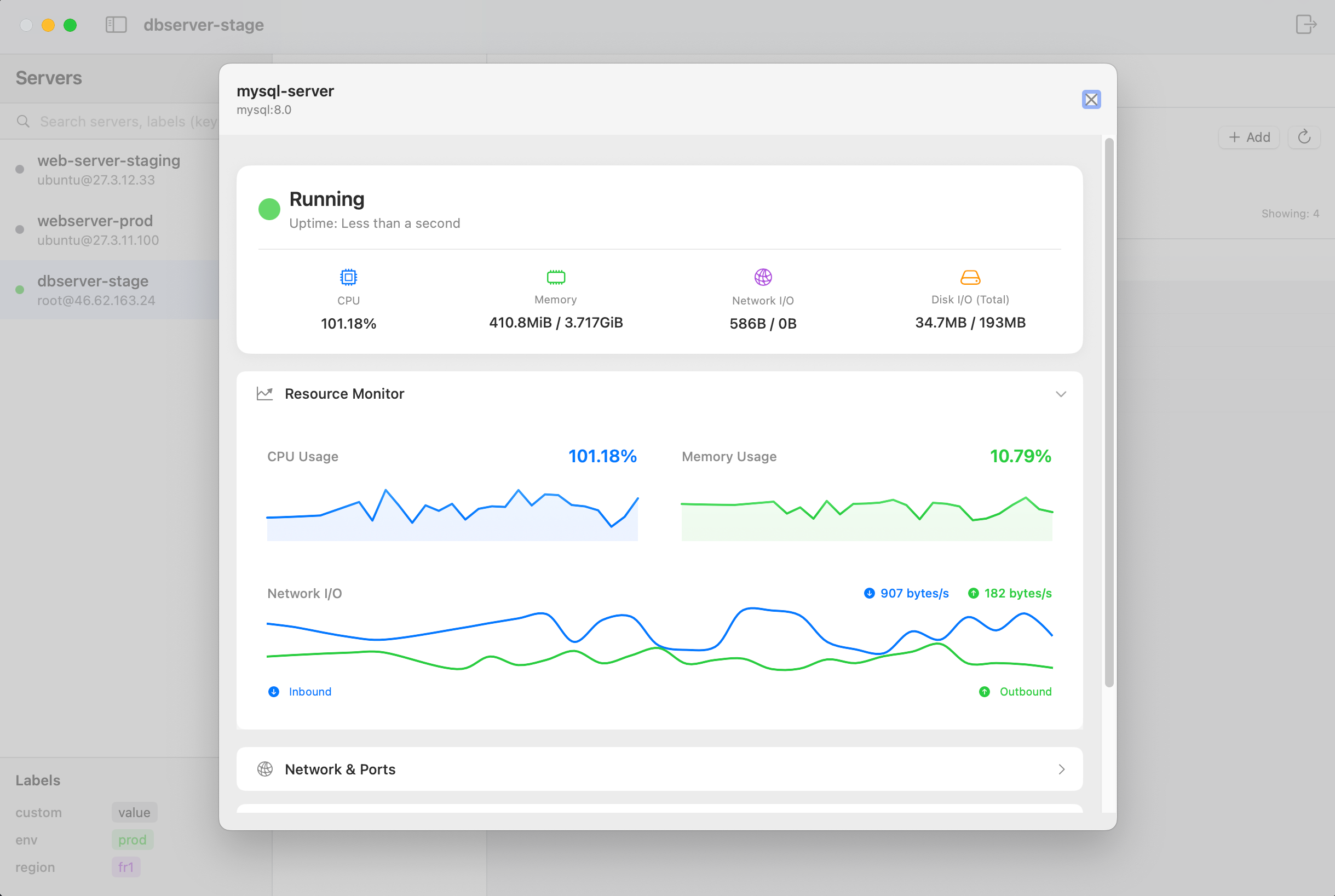Viewport: 1335px width, 896px height.
Task: Click the env label 'prod' tag
Action: pos(133,840)
